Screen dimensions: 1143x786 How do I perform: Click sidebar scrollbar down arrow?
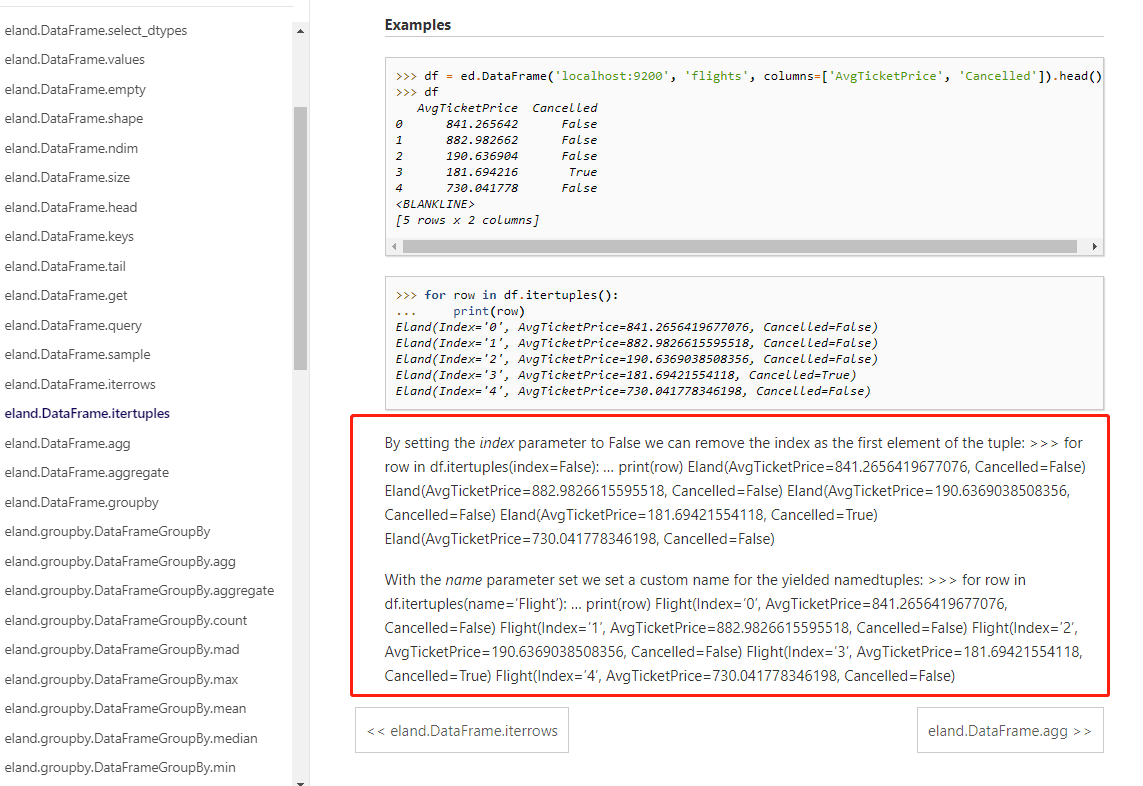300,782
